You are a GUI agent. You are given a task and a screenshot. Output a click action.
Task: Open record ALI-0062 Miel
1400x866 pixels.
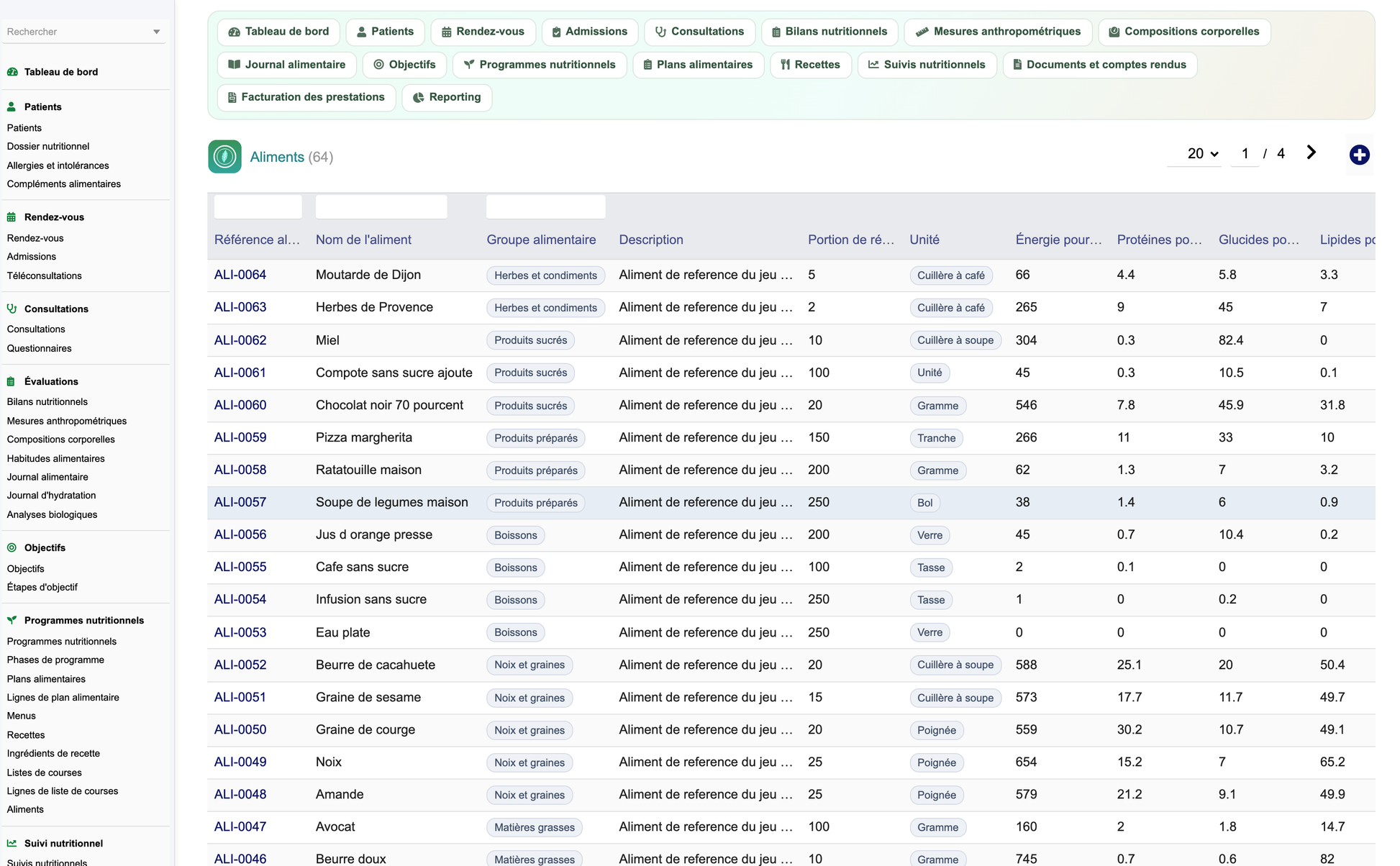[x=240, y=340]
